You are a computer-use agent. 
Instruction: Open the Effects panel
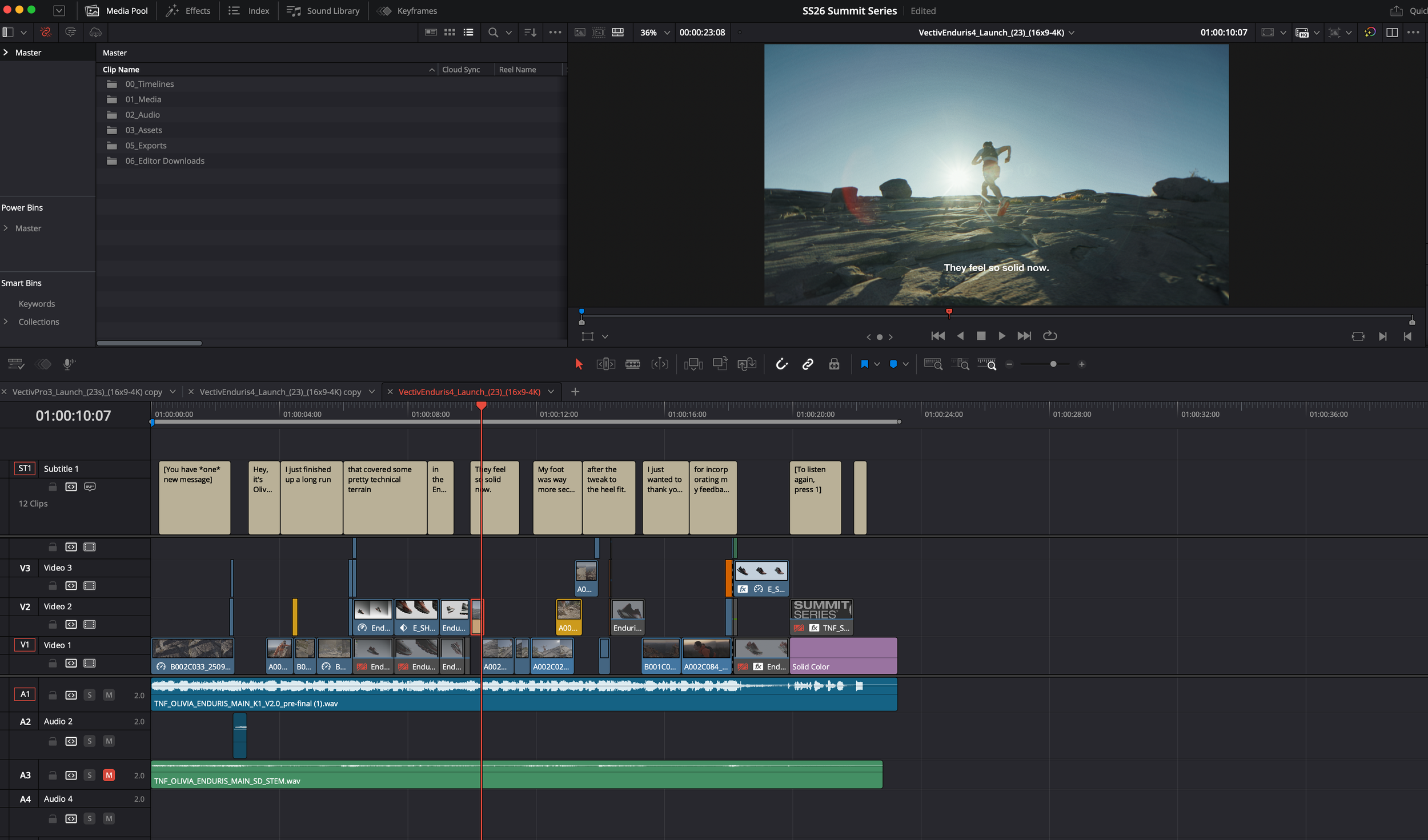coord(188,11)
